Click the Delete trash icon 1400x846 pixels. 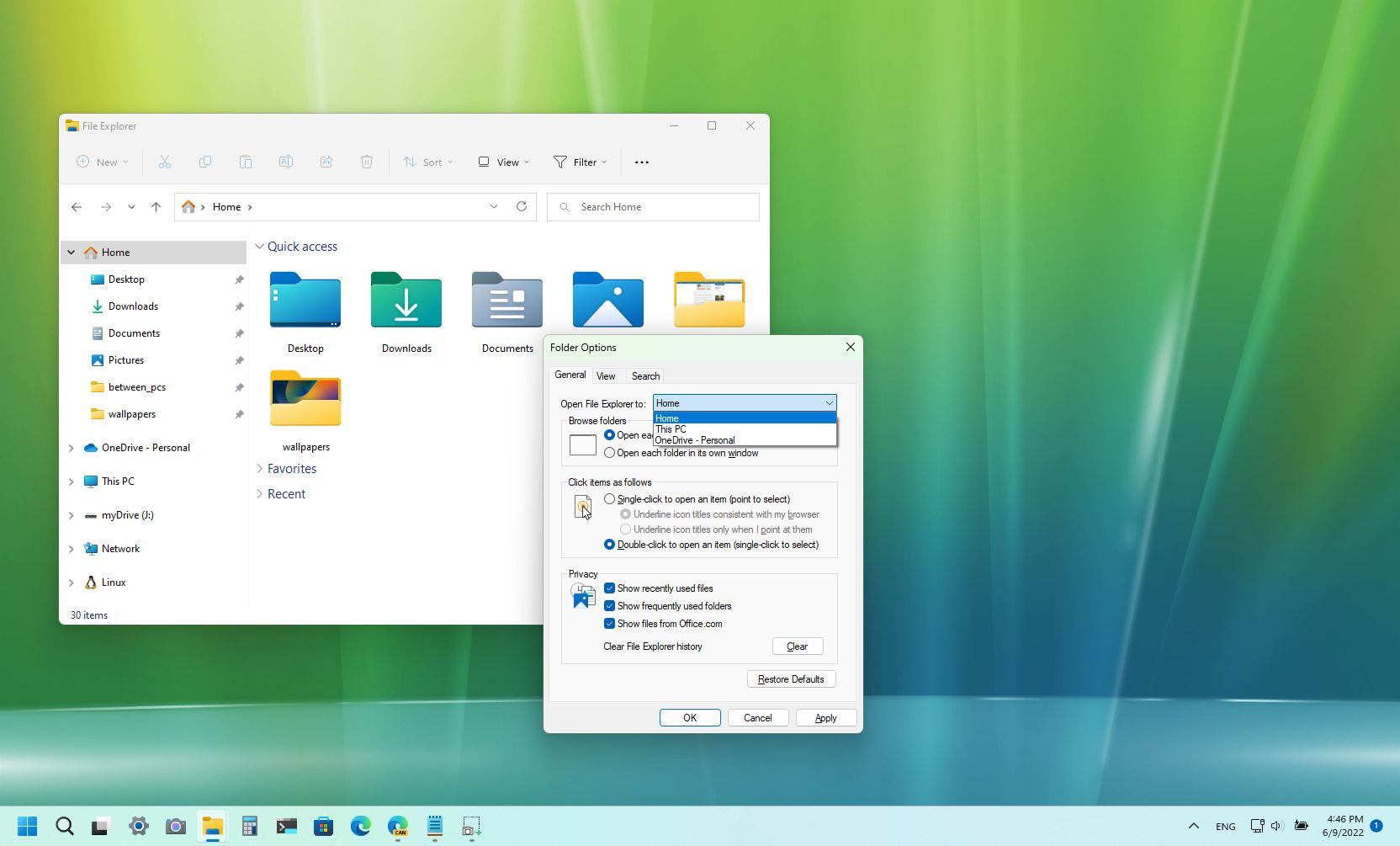tap(367, 162)
